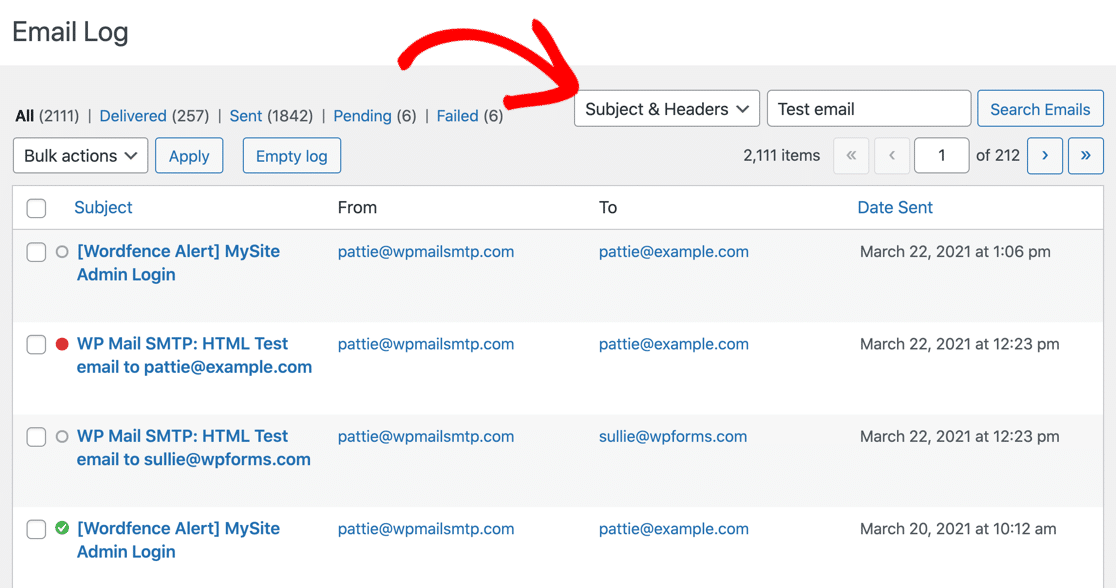The width and height of the screenshot is (1116, 588).
Task: Check the box for pattie@example.com HTML Test email
Action: [36, 345]
